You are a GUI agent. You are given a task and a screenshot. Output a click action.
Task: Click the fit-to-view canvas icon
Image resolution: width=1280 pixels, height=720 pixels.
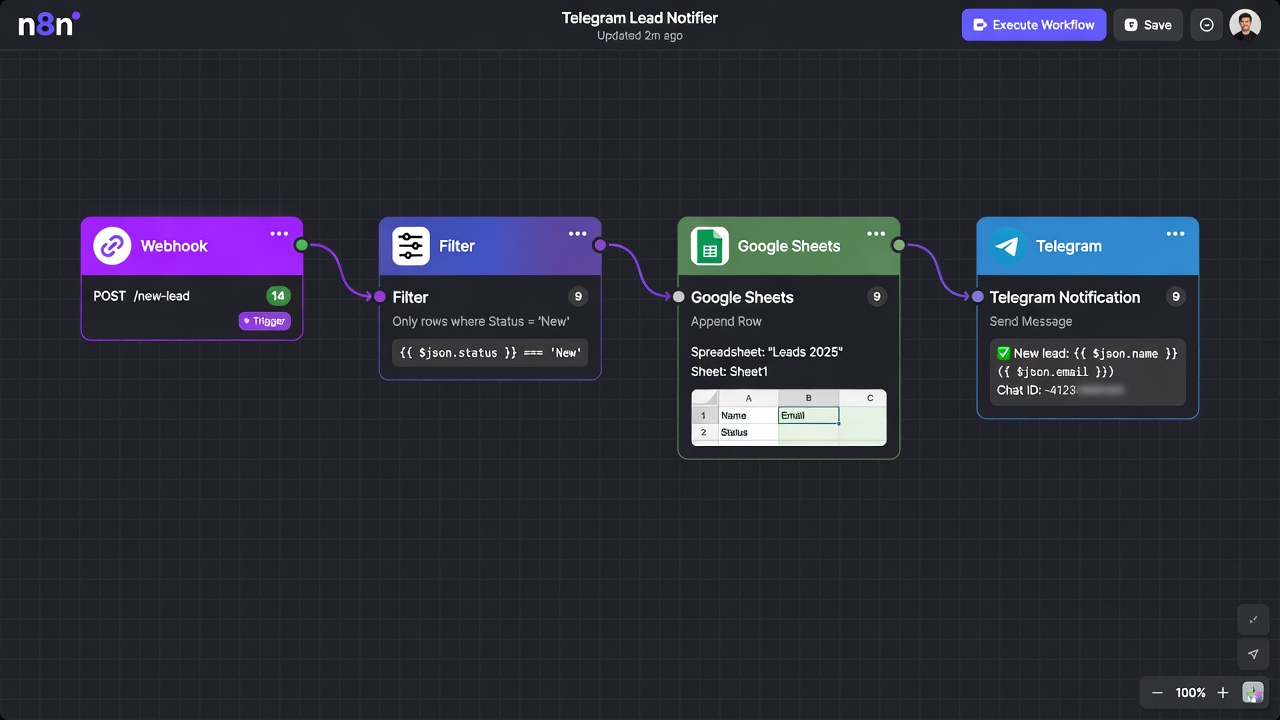(1253, 619)
